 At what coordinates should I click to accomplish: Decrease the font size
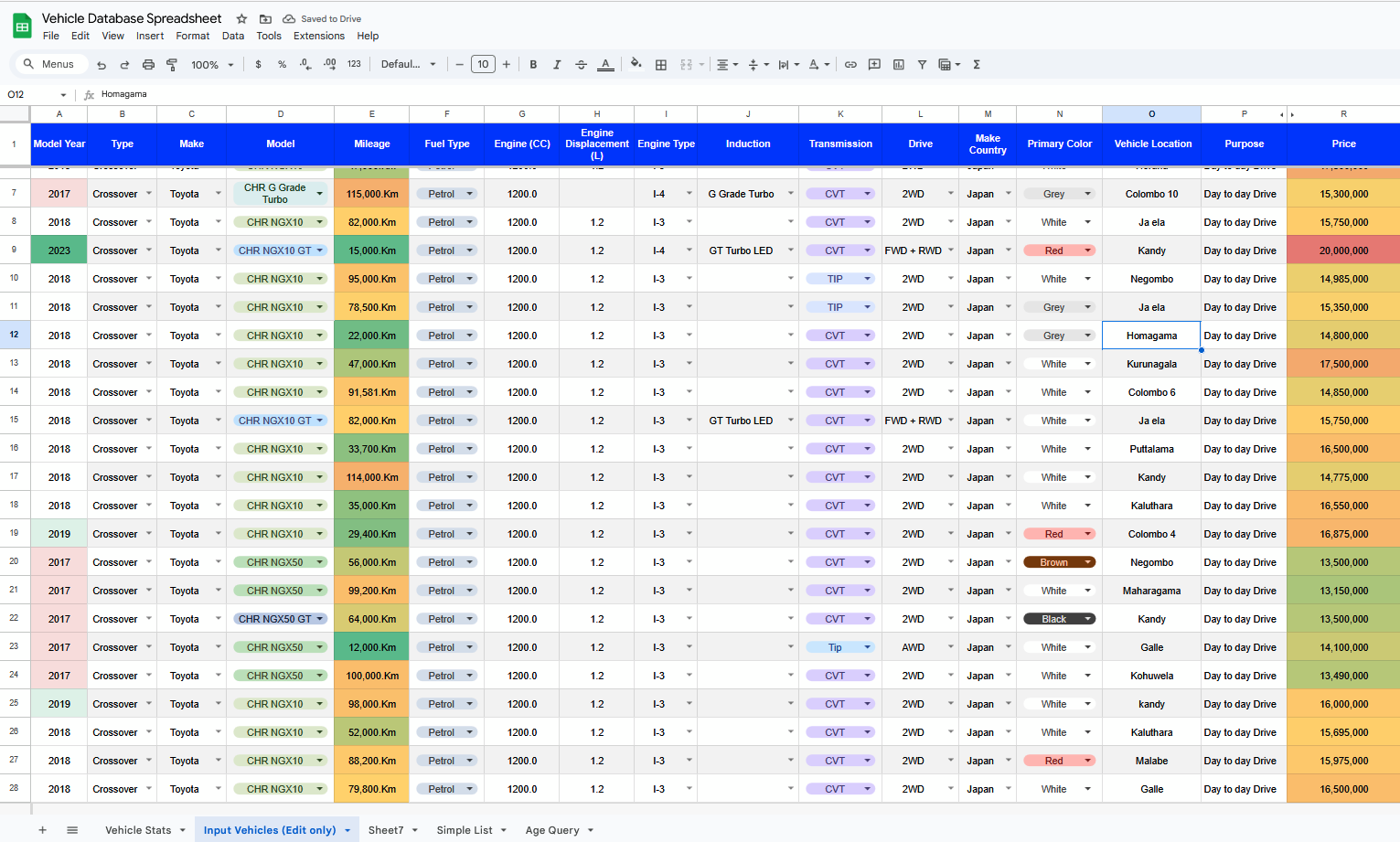tap(459, 65)
